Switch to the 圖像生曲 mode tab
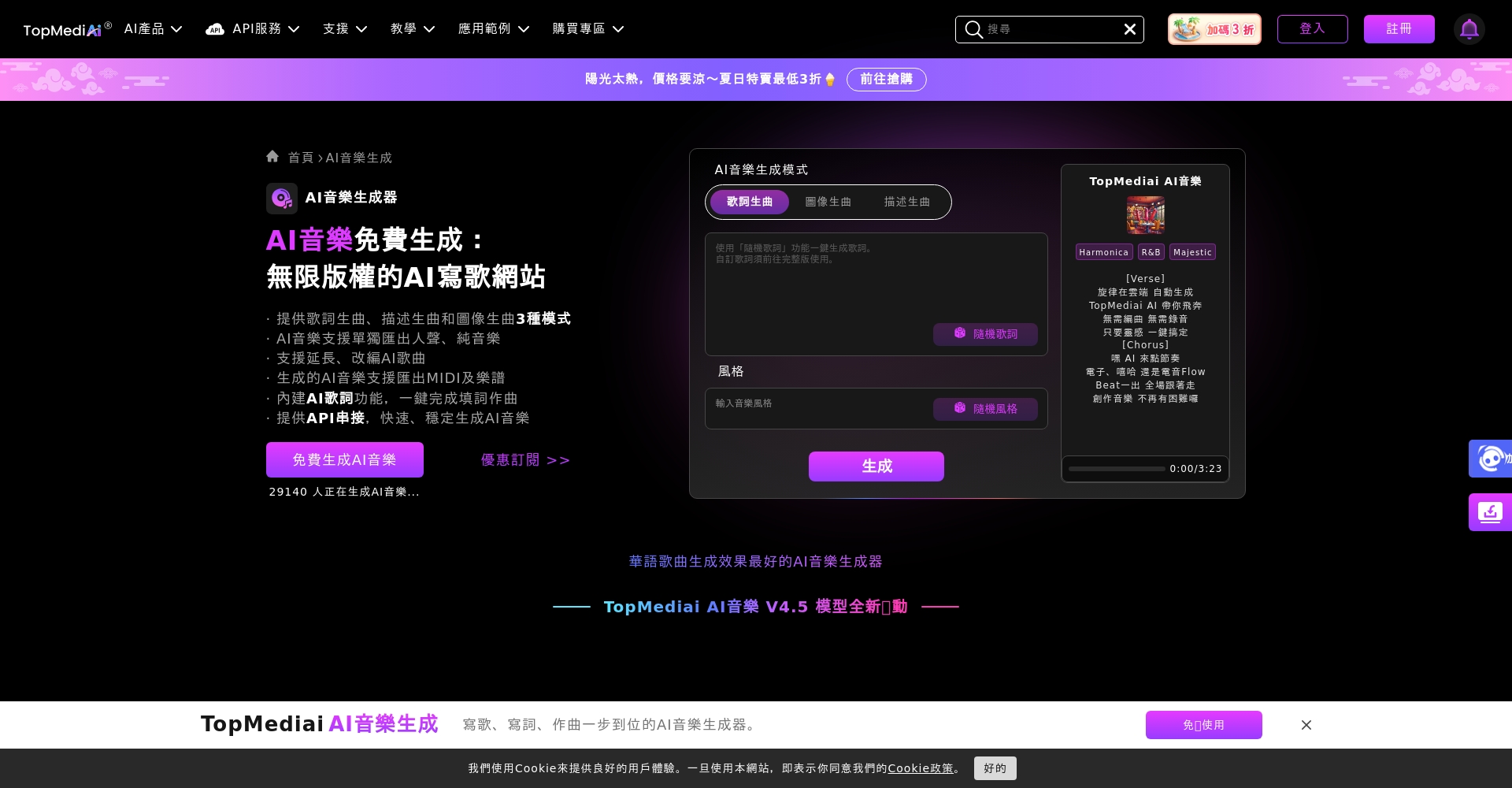 tap(828, 202)
